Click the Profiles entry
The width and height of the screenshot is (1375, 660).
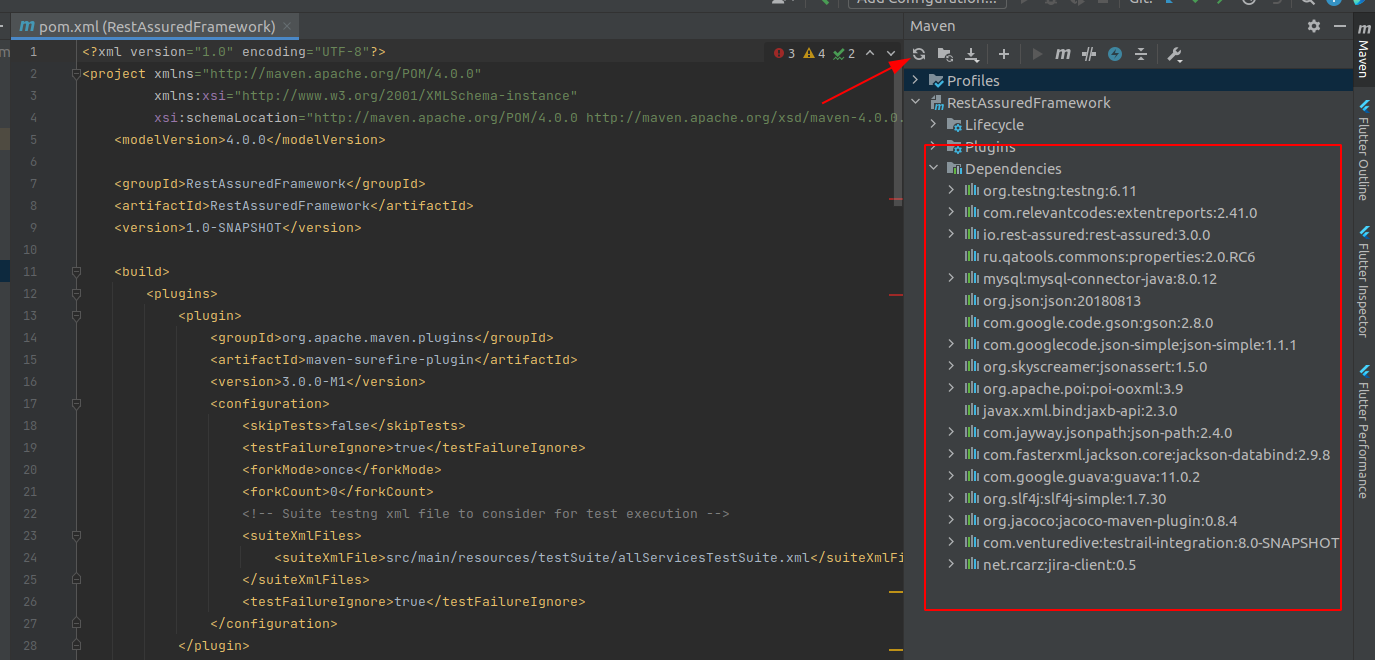pyautogui.click(x=968, y=80)
